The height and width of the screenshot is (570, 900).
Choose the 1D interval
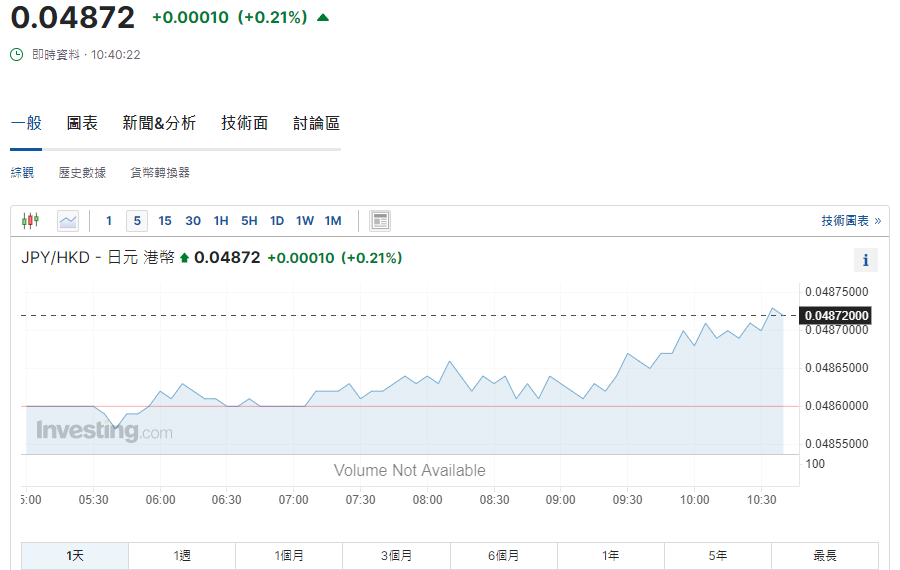coord(277,221)
